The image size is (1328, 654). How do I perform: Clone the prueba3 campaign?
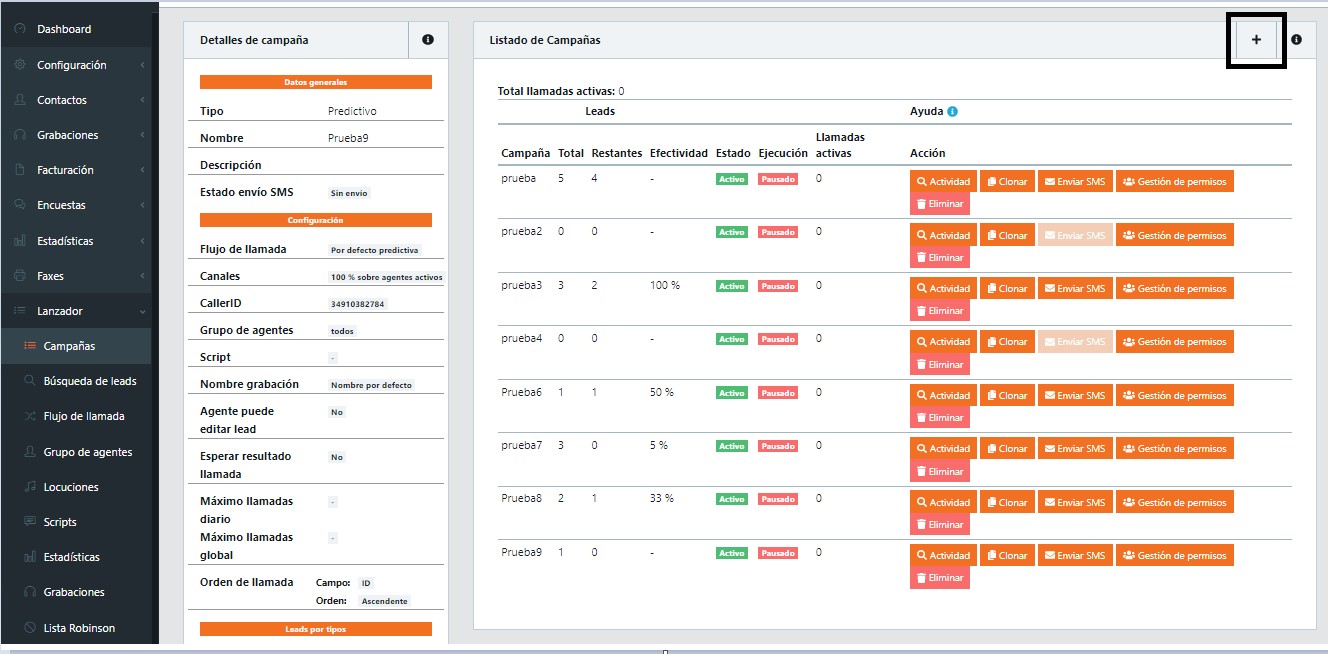point(1007,288)
